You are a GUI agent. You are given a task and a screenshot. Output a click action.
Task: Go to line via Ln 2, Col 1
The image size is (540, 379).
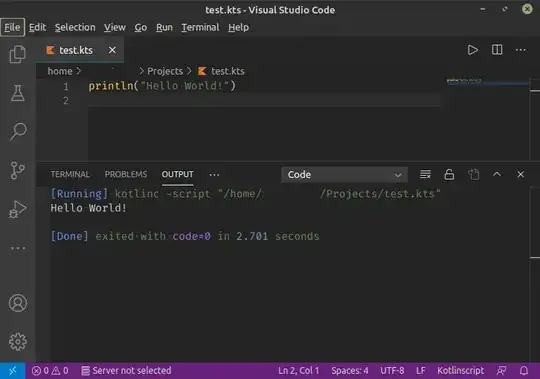pyautogui.click(x=299, y=371)
